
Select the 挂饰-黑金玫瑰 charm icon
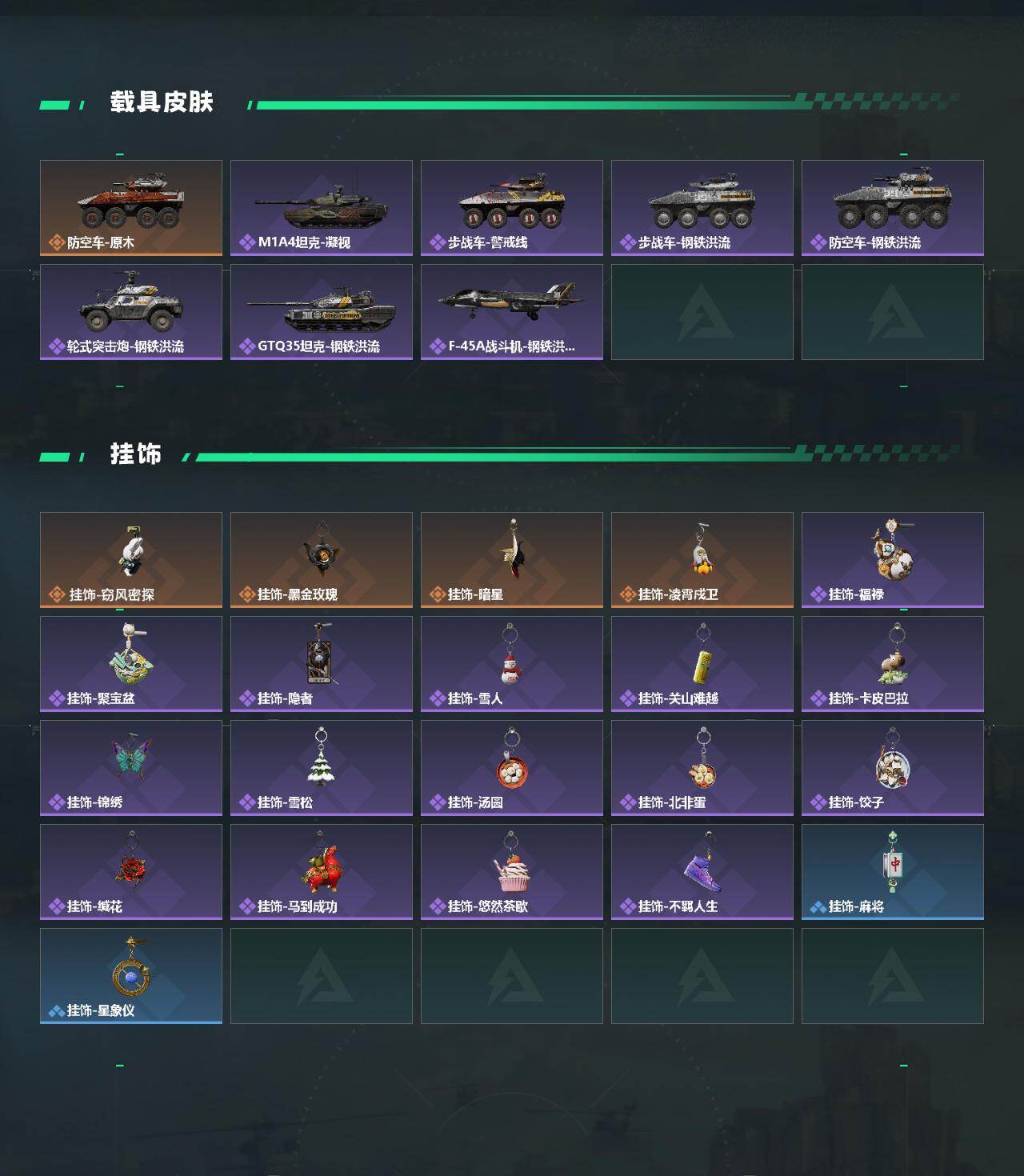coord(322,550)
